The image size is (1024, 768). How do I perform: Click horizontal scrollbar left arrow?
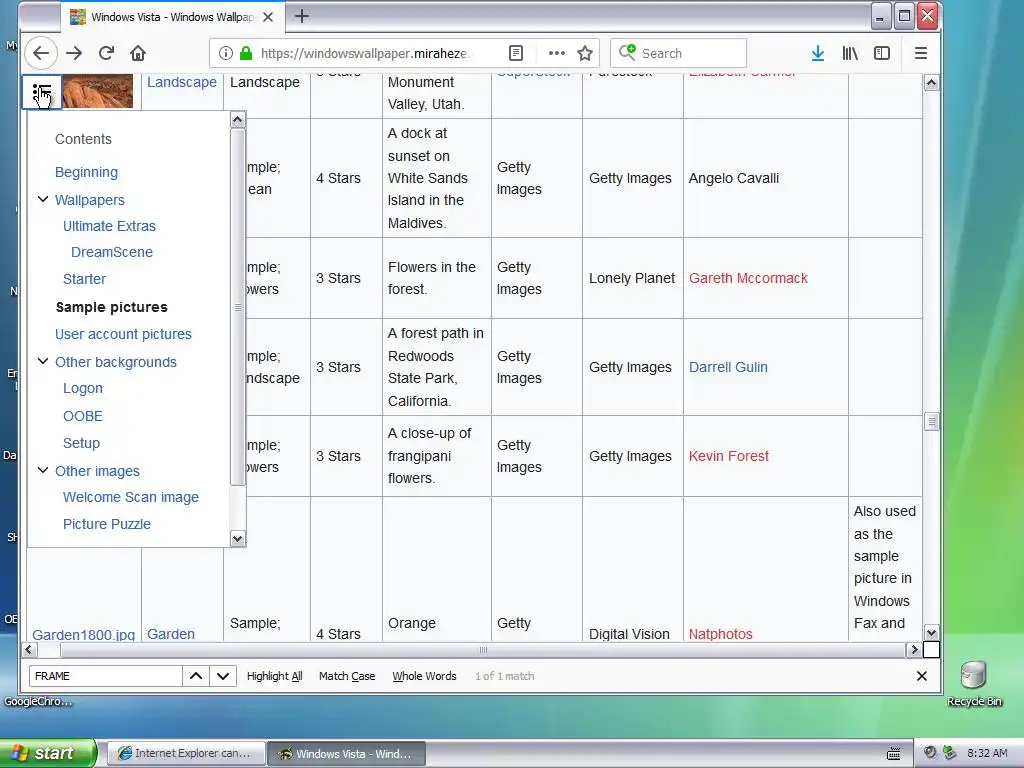click(x=29, y=650)
